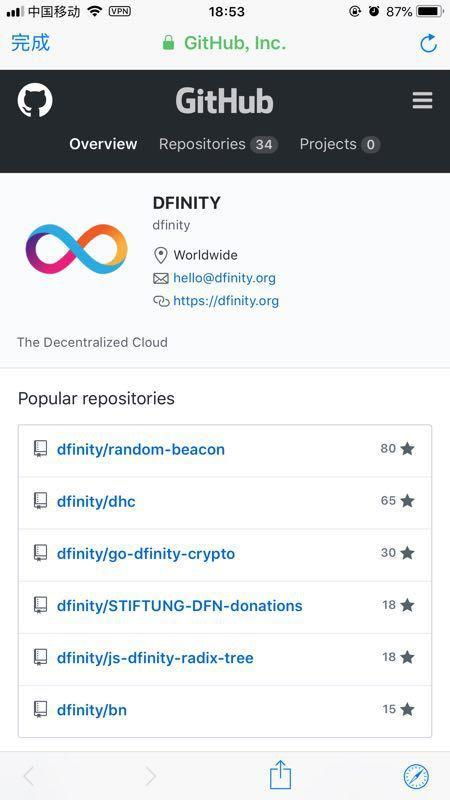Viewport: 450px width, 800px height.
Task: Open page in Safari compass icon
Action: (x=416, y=777)
